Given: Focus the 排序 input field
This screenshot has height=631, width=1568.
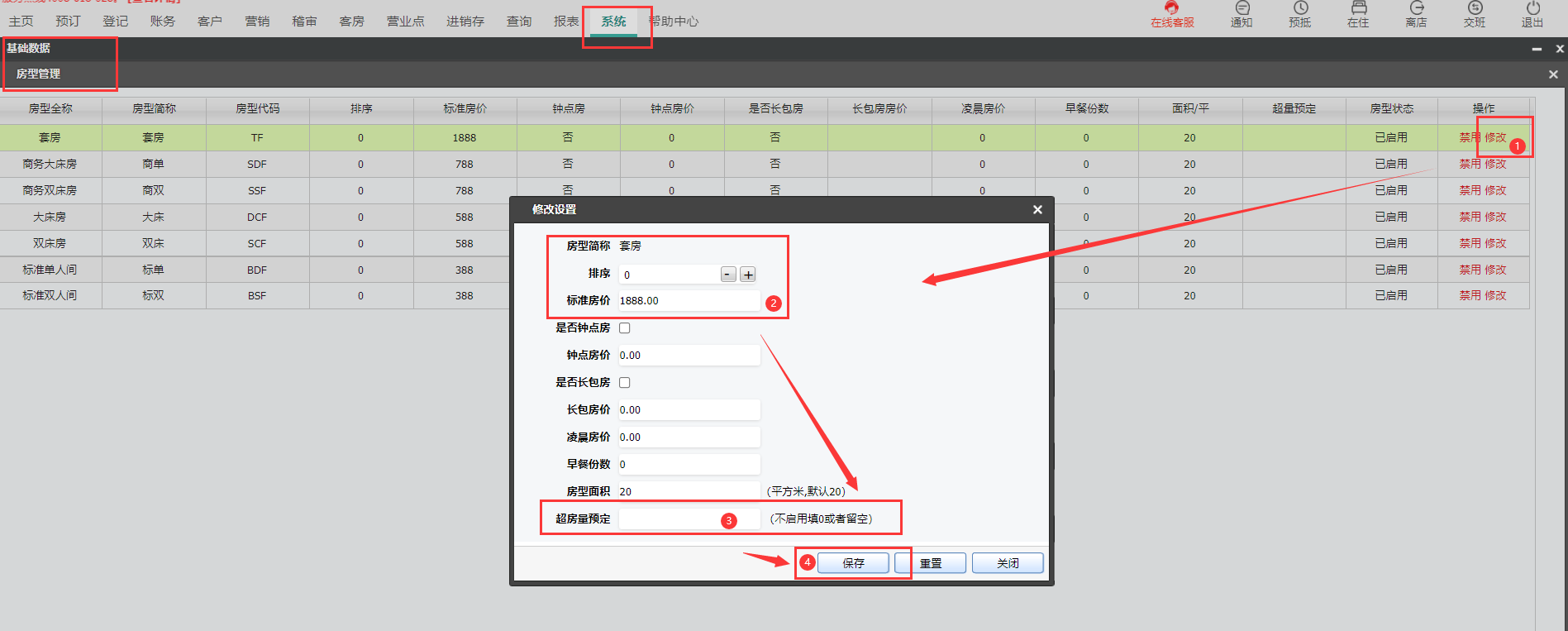Looking at the screenshot, I should [x=669, y=275].
